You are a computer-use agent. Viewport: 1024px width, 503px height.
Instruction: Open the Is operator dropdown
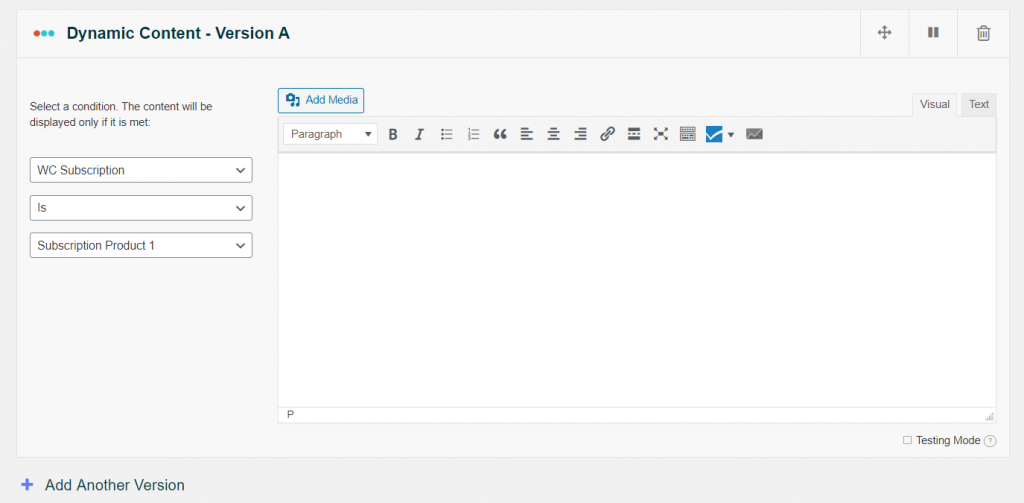[141, 208]
